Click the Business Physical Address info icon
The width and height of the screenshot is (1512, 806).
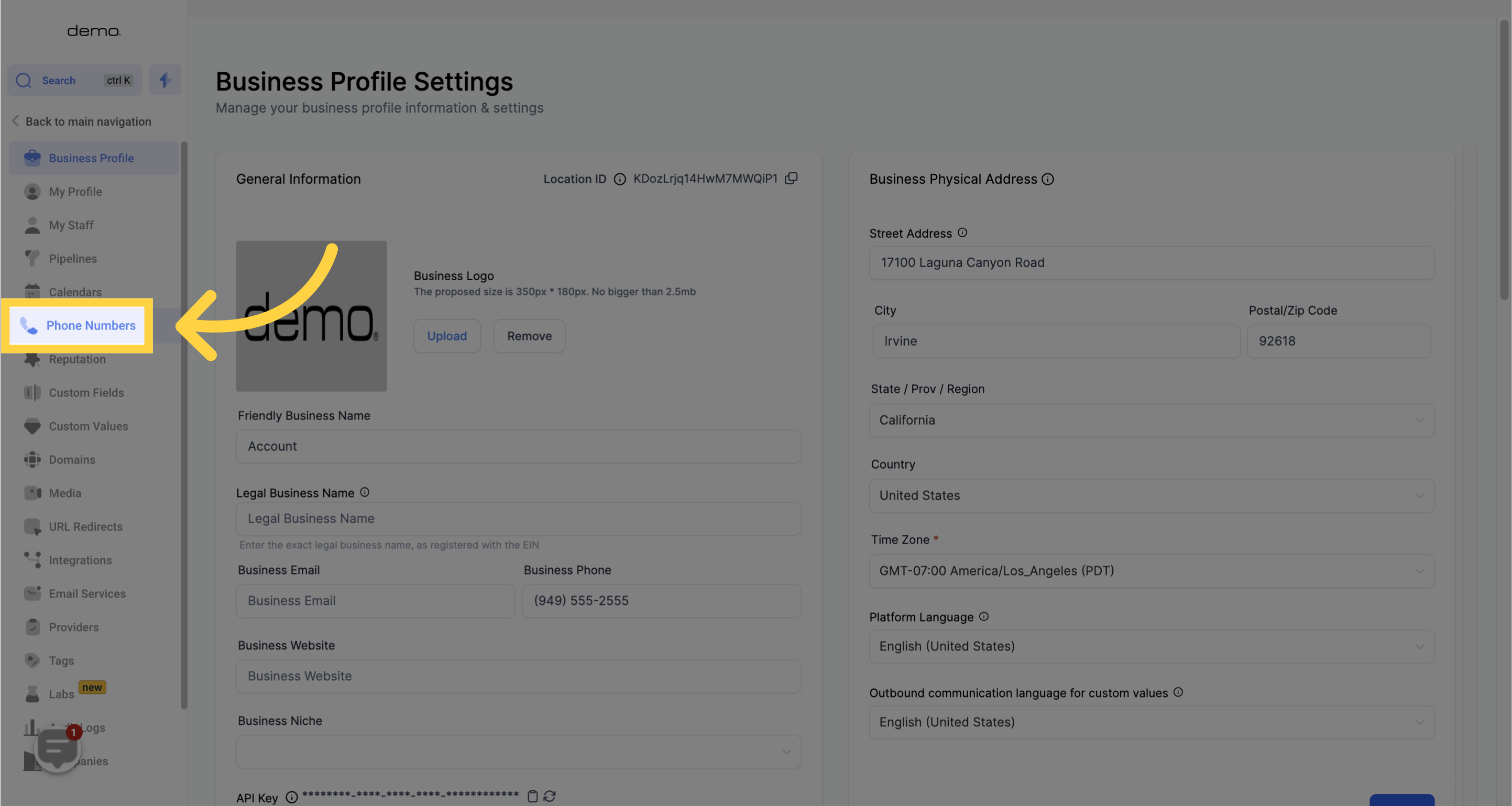point(1048,179)
